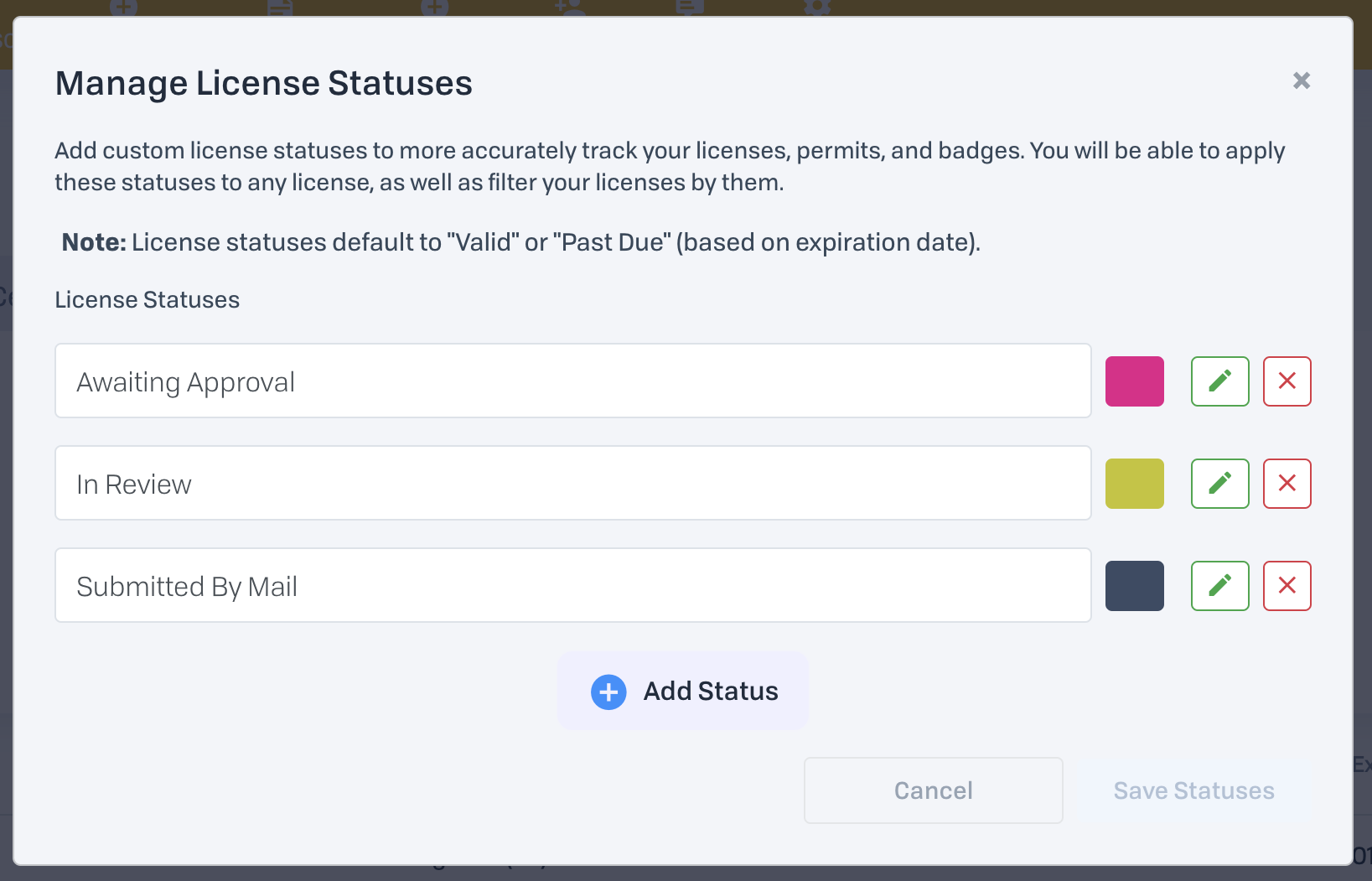Click the Cancel button
Viewport: 1372px width, 881px height.
point(933,790)
